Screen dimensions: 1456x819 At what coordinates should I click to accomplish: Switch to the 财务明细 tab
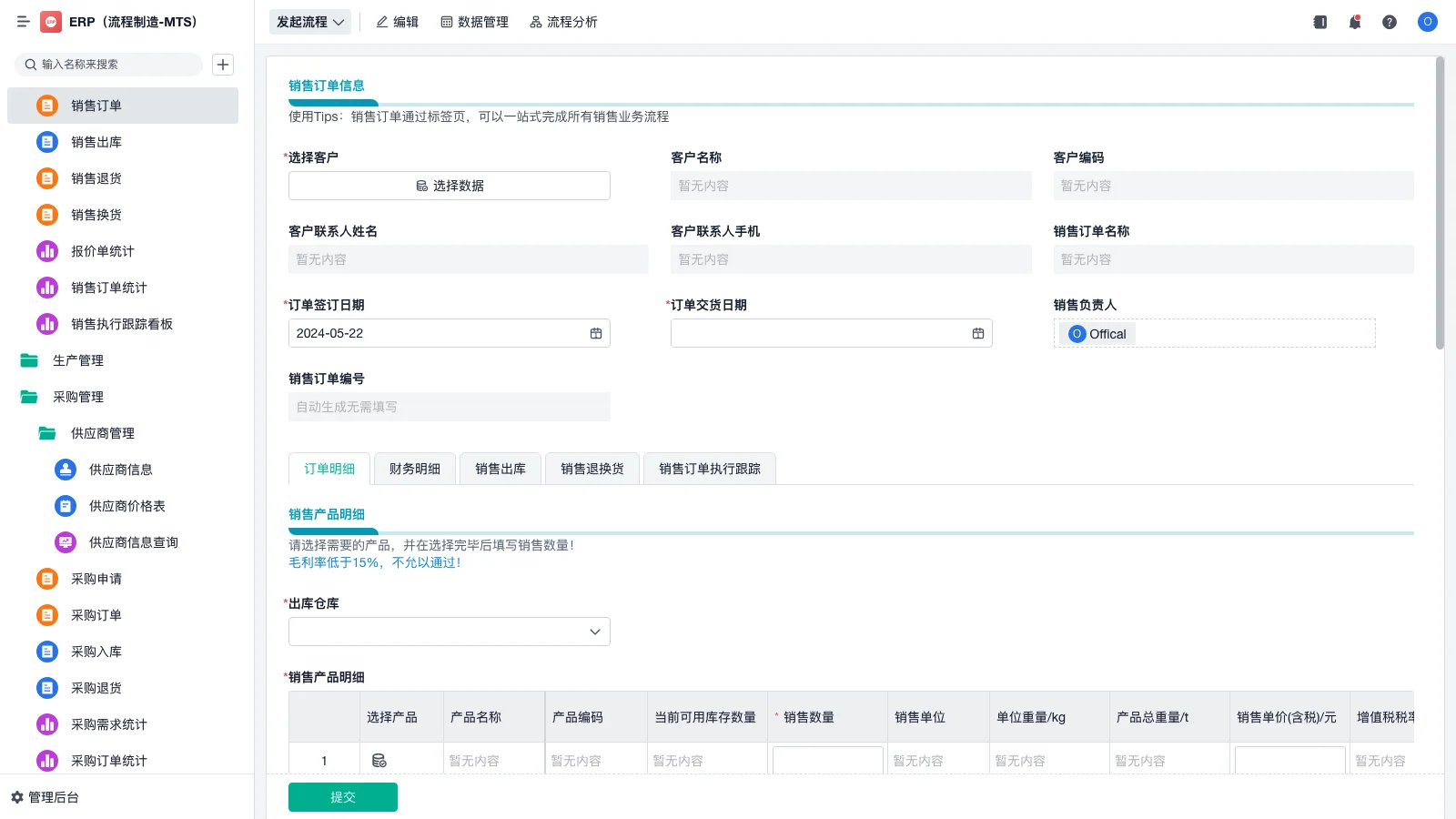point(414,469)
